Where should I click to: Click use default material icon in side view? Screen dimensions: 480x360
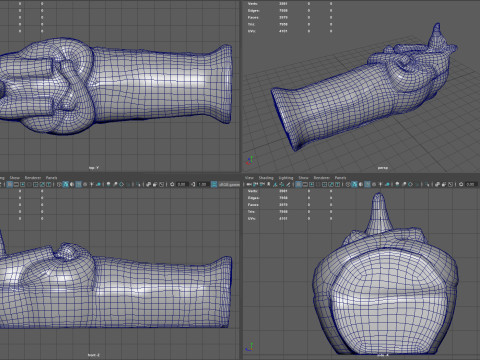pyautogui.click(x=361, y=184)
